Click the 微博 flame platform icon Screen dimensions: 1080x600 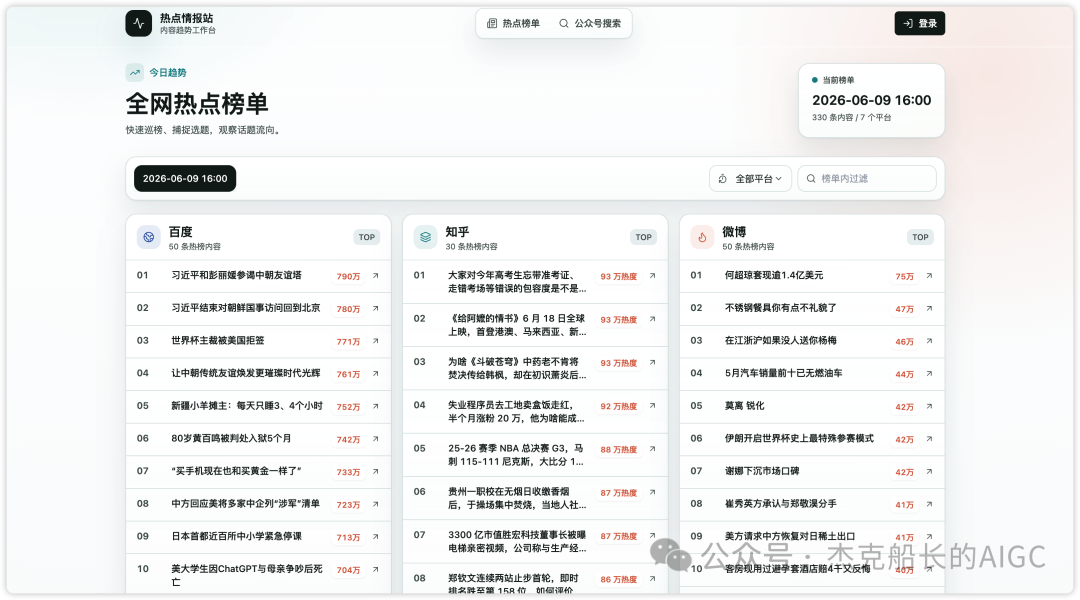[x=702, y=237]
